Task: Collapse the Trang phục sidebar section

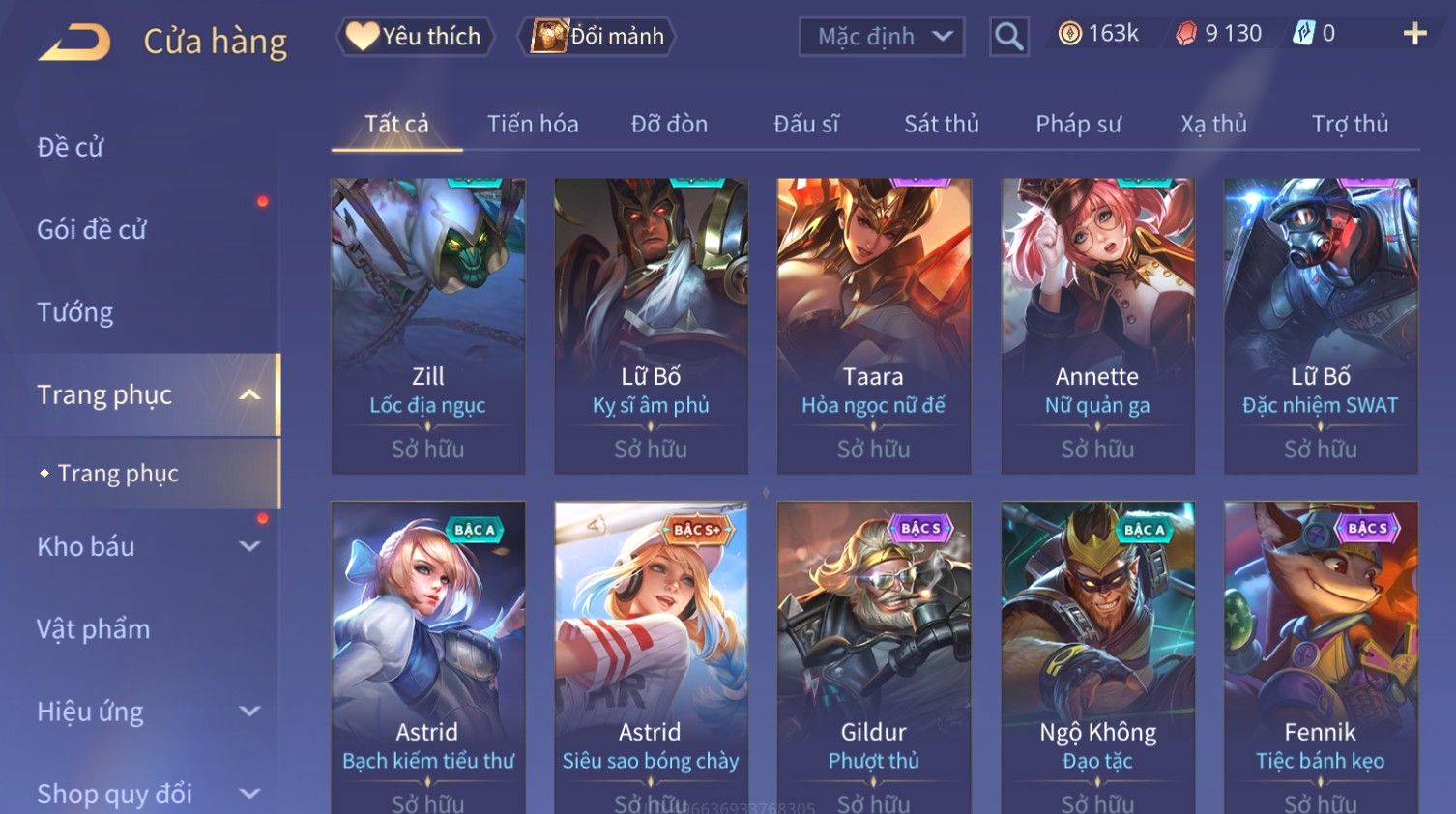Action: tap(249, 394)
